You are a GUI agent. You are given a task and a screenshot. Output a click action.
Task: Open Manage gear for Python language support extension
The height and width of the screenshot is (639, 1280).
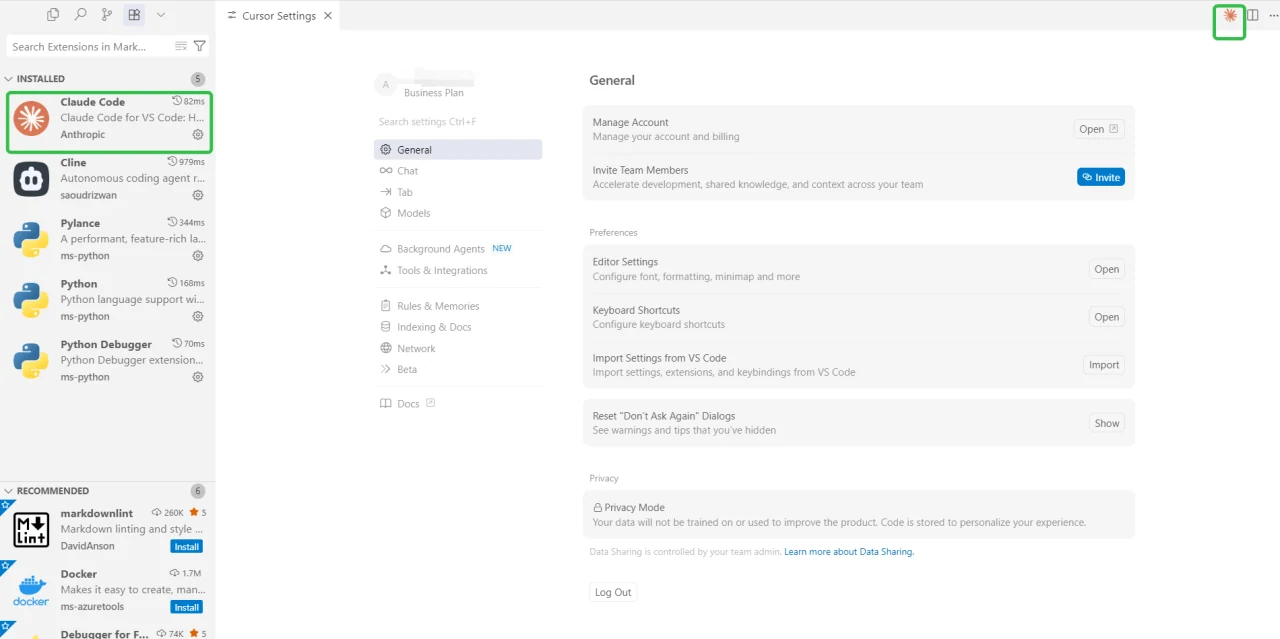tap(198, 316)
